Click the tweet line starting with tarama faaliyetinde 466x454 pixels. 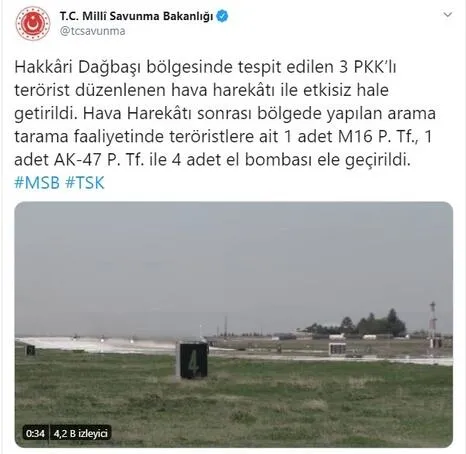(x=223, y=136)
